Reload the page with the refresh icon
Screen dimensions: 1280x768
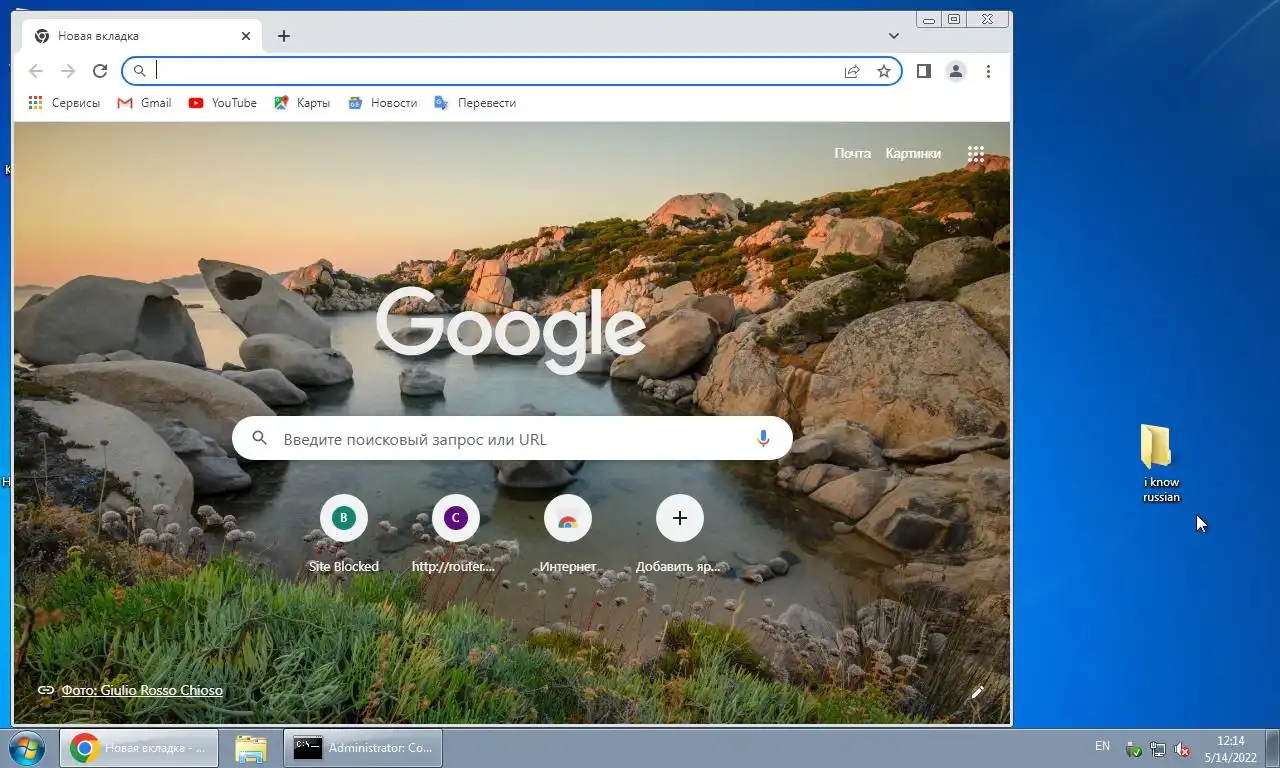(100, 71)
